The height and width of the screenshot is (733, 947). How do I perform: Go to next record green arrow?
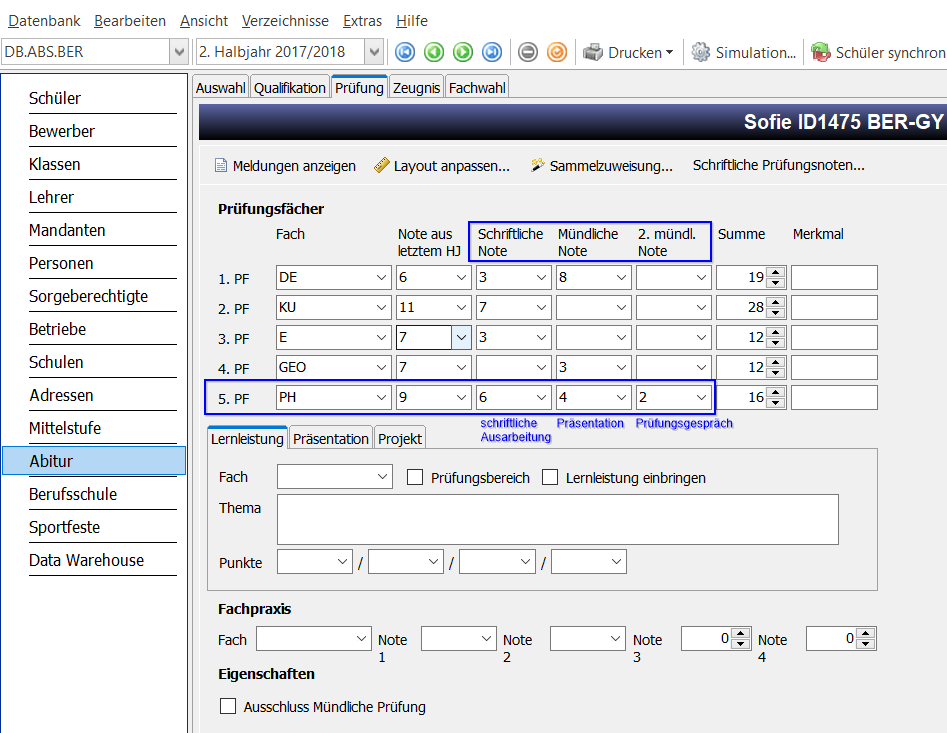[x=463, y=53]
